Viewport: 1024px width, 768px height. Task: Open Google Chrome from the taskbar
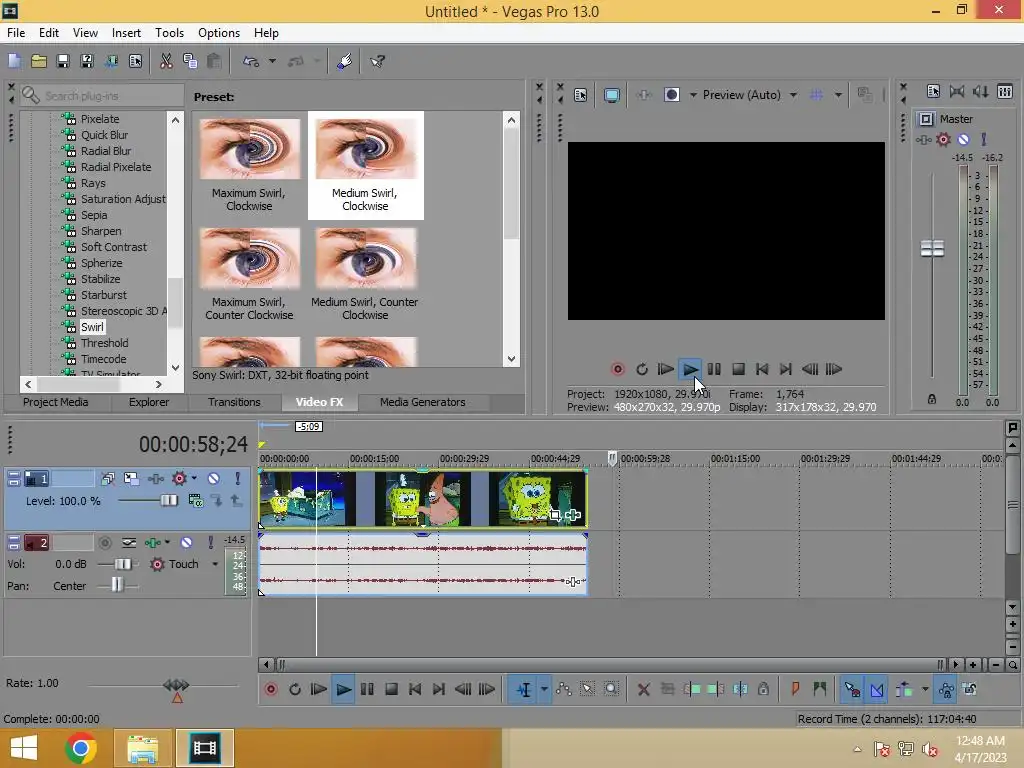point(80,748)
